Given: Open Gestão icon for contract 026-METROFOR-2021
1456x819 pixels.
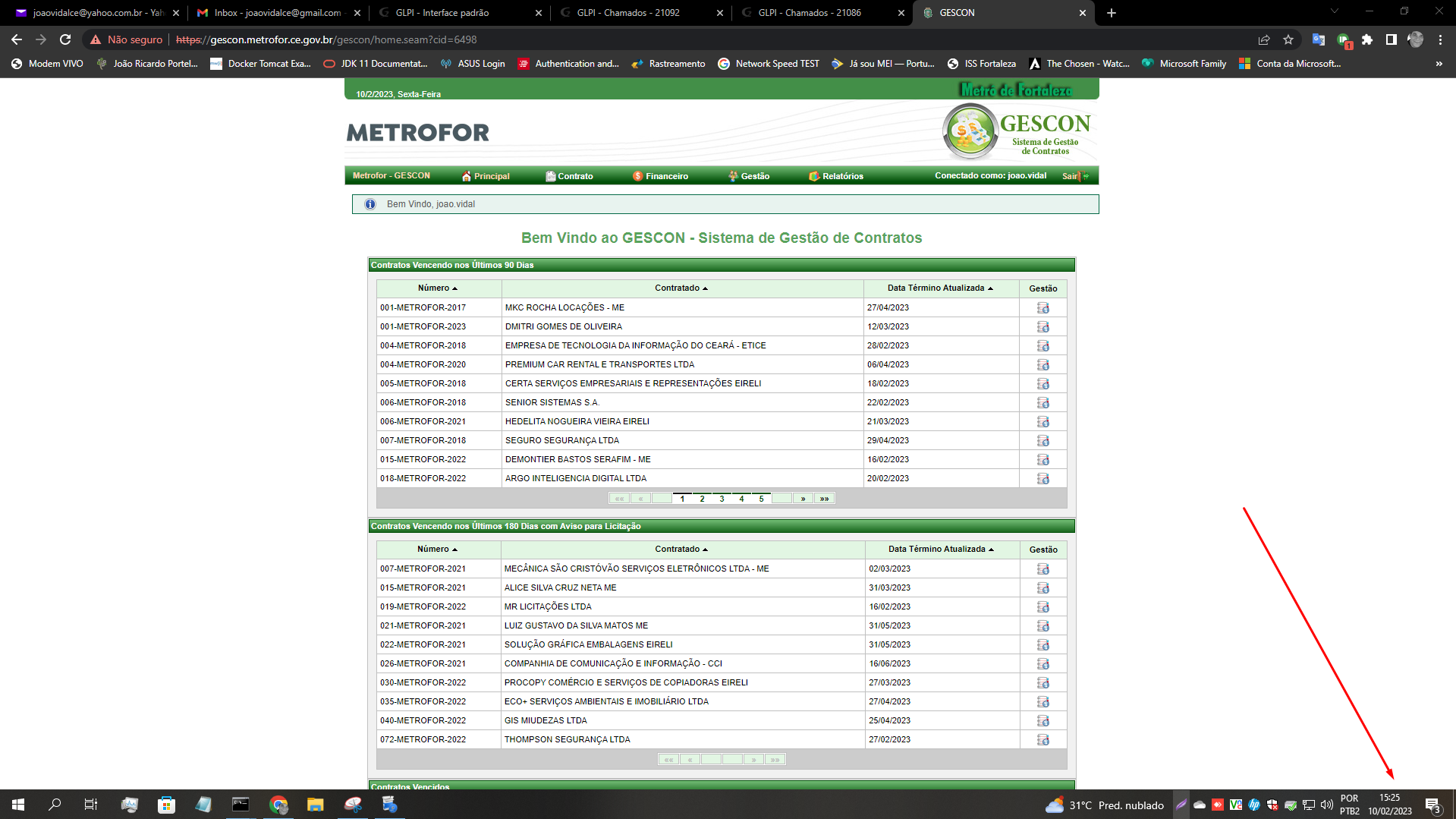Looking at the screenshot, I should [1043, 663].
